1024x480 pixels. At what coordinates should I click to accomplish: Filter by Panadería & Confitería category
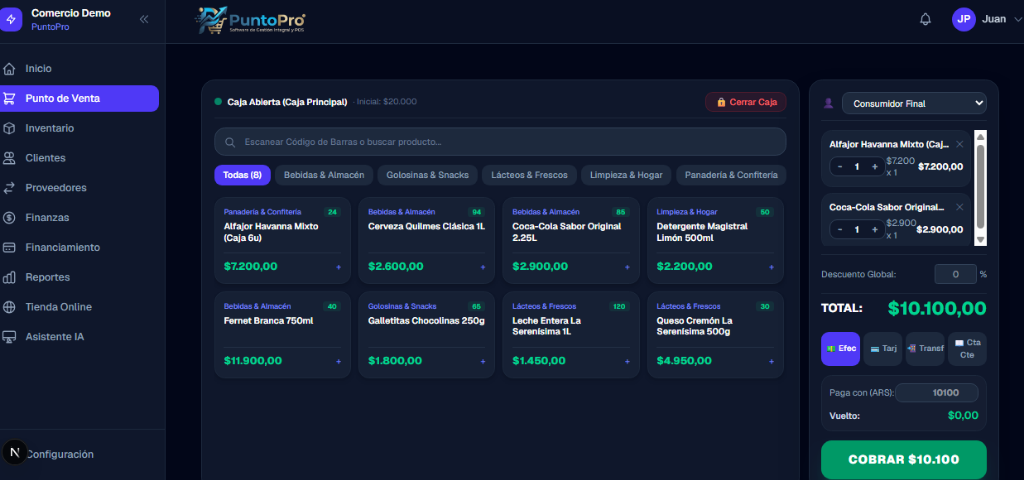pos(731,175)
